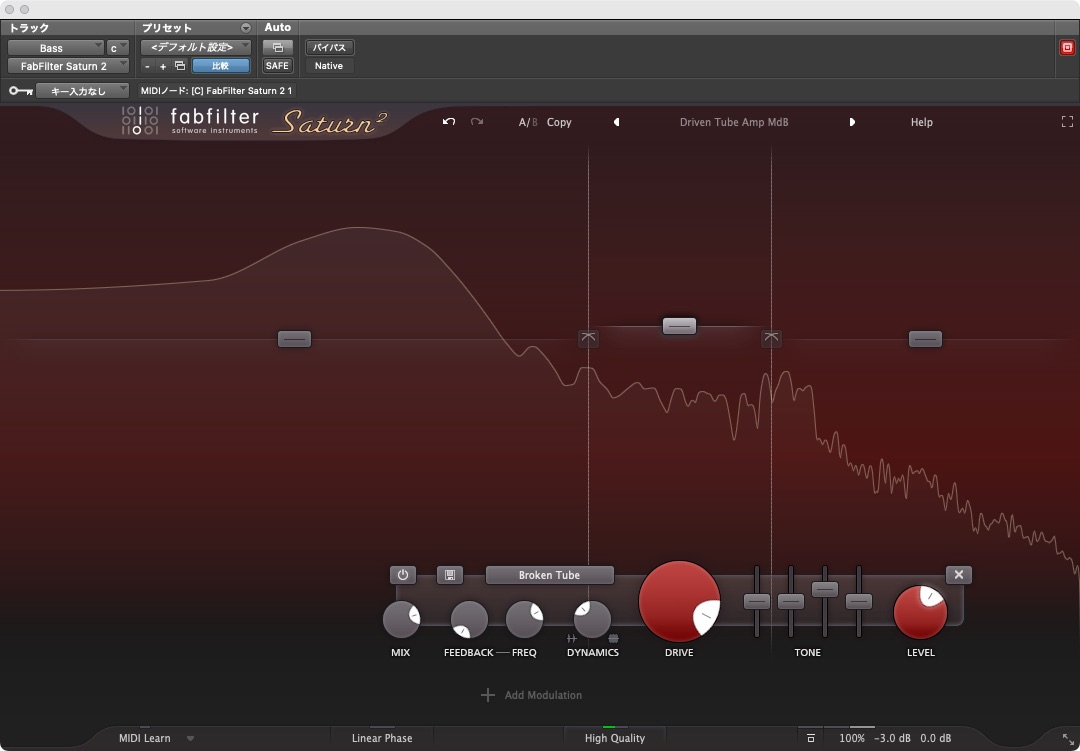Click the middle band level handle
The image size is (1080, 751).
click(x=679, y=326)
